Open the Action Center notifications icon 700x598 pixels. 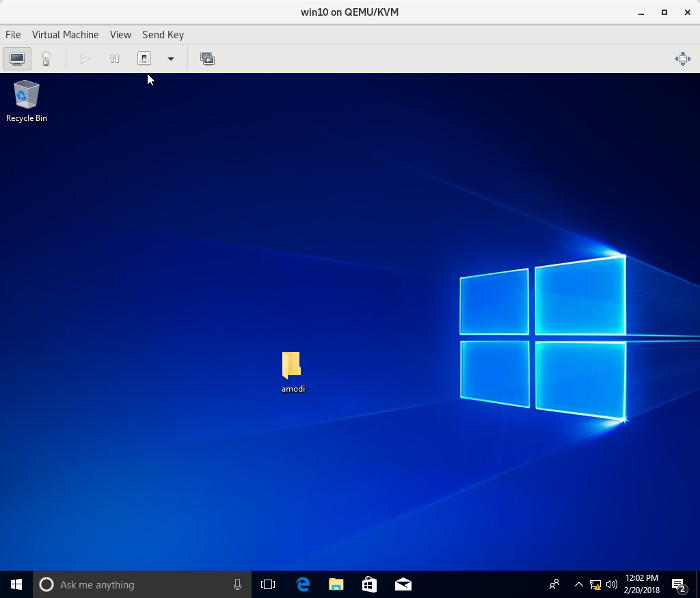679,584
